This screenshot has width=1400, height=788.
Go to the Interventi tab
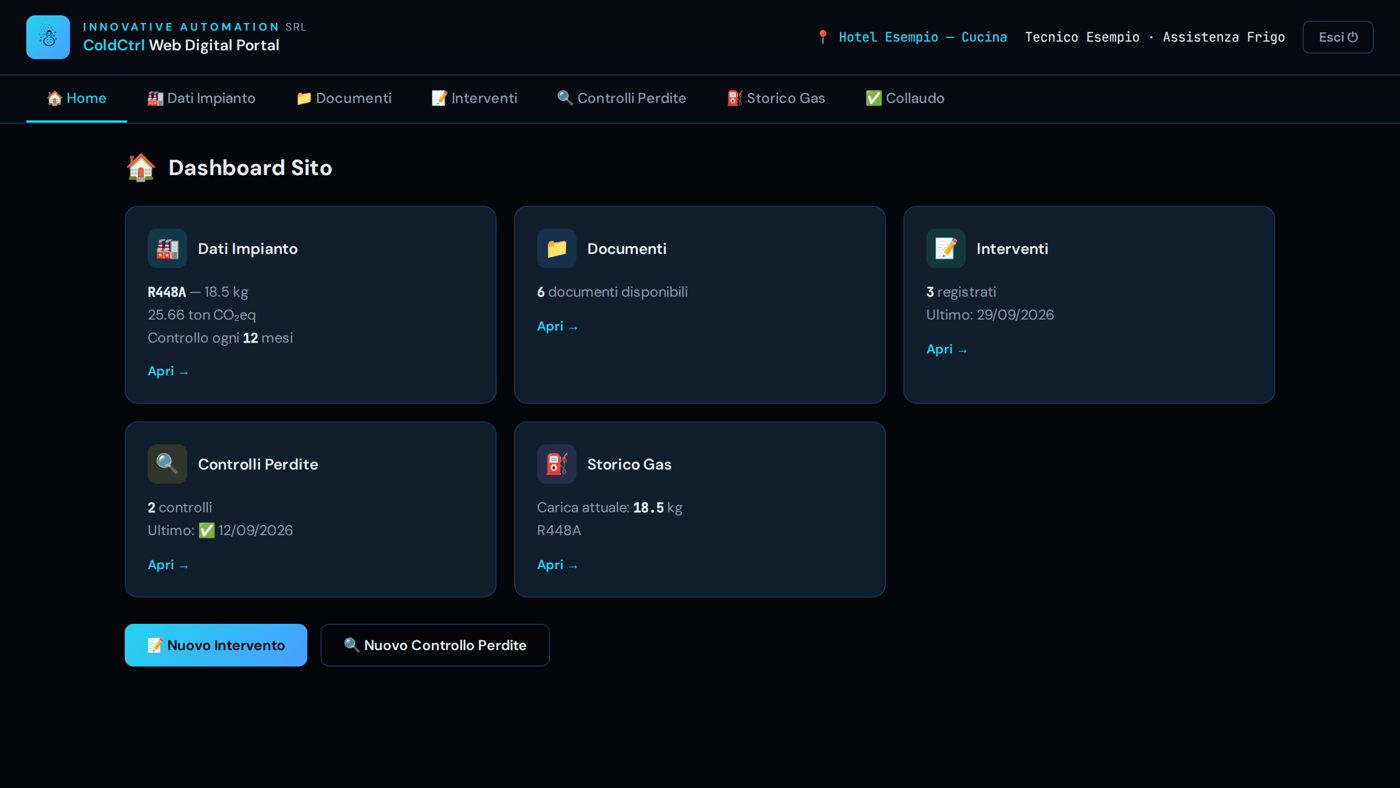point(474,98)
